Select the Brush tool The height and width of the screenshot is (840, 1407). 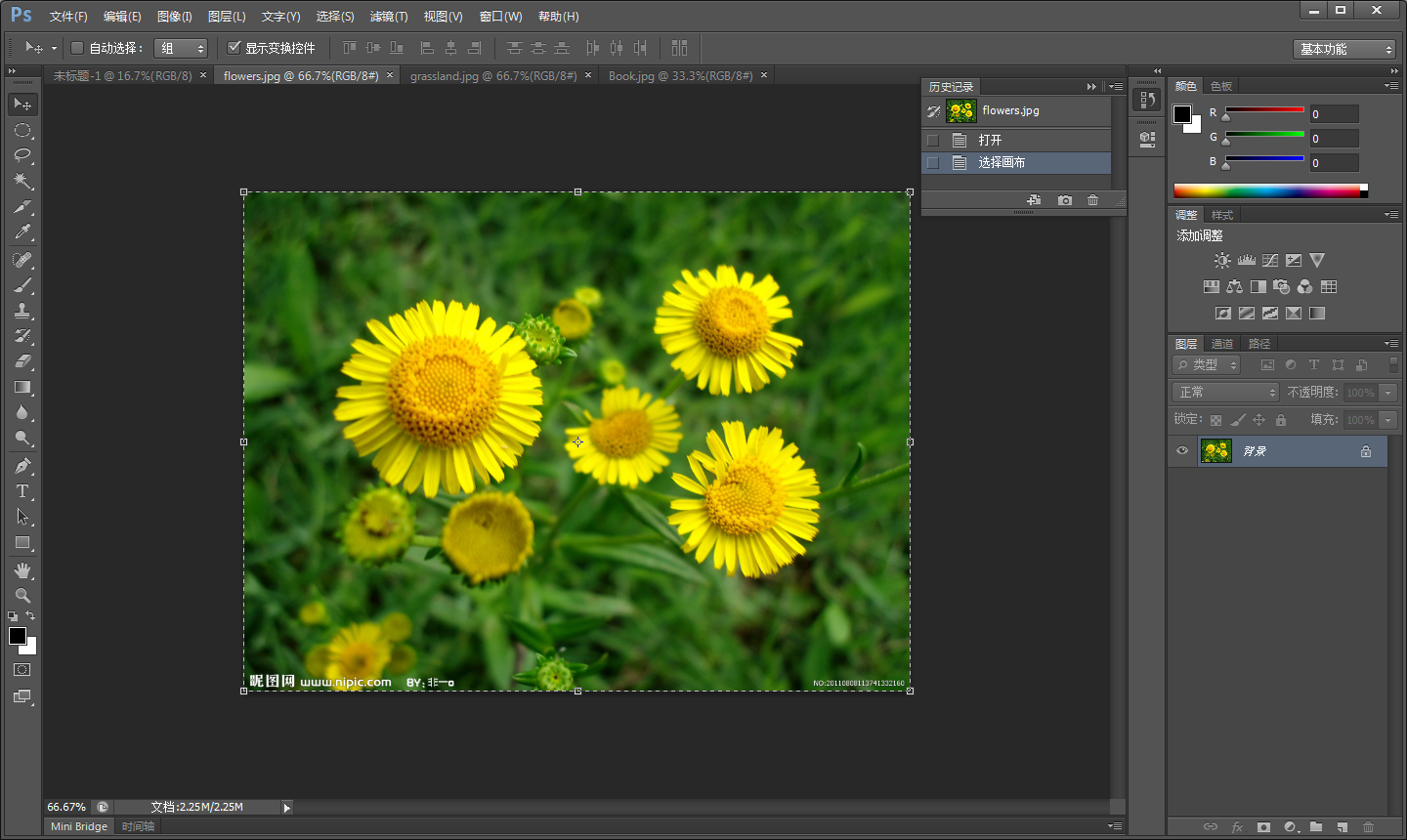coord(22,285)
